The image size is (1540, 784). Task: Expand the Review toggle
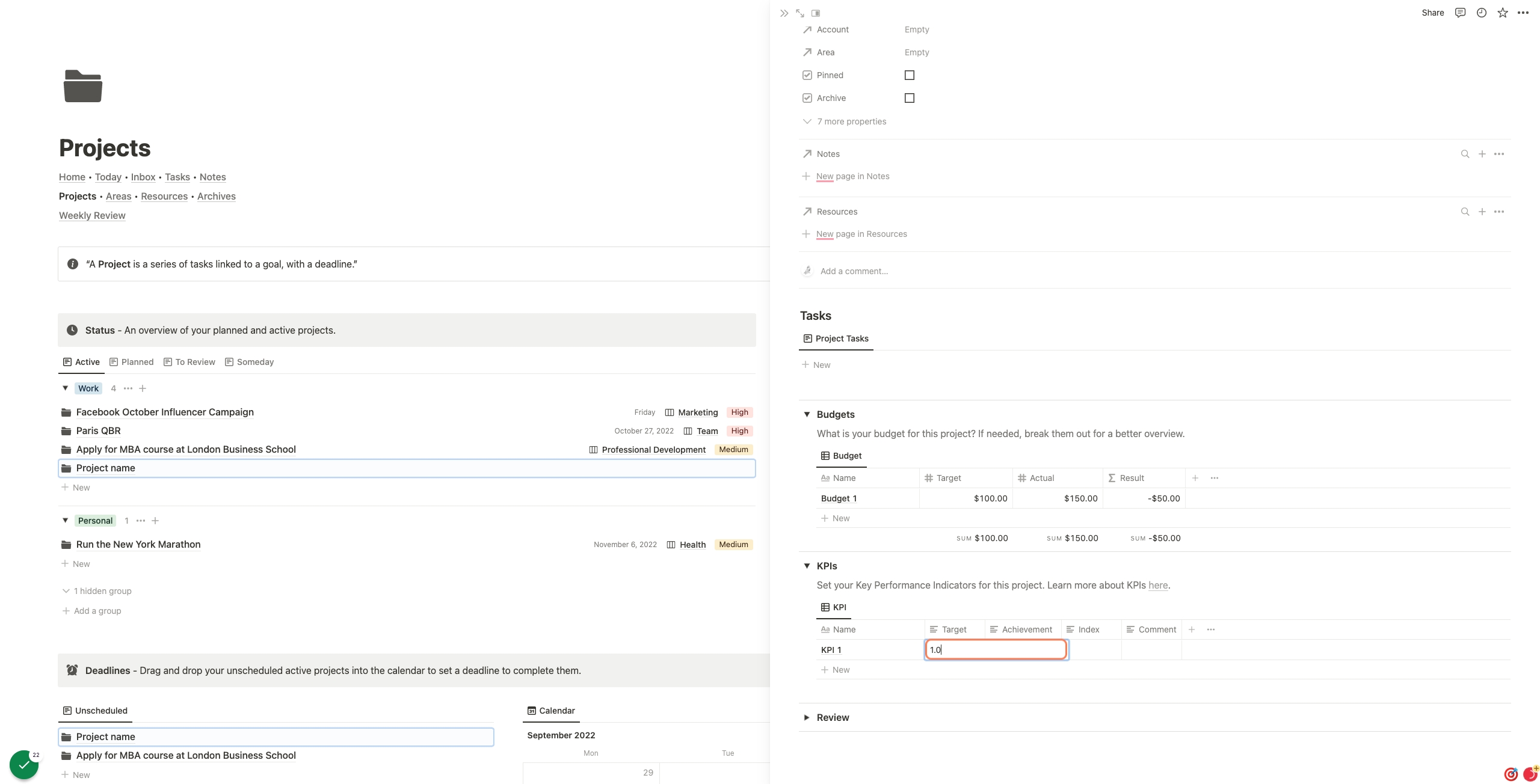[807, 717]
